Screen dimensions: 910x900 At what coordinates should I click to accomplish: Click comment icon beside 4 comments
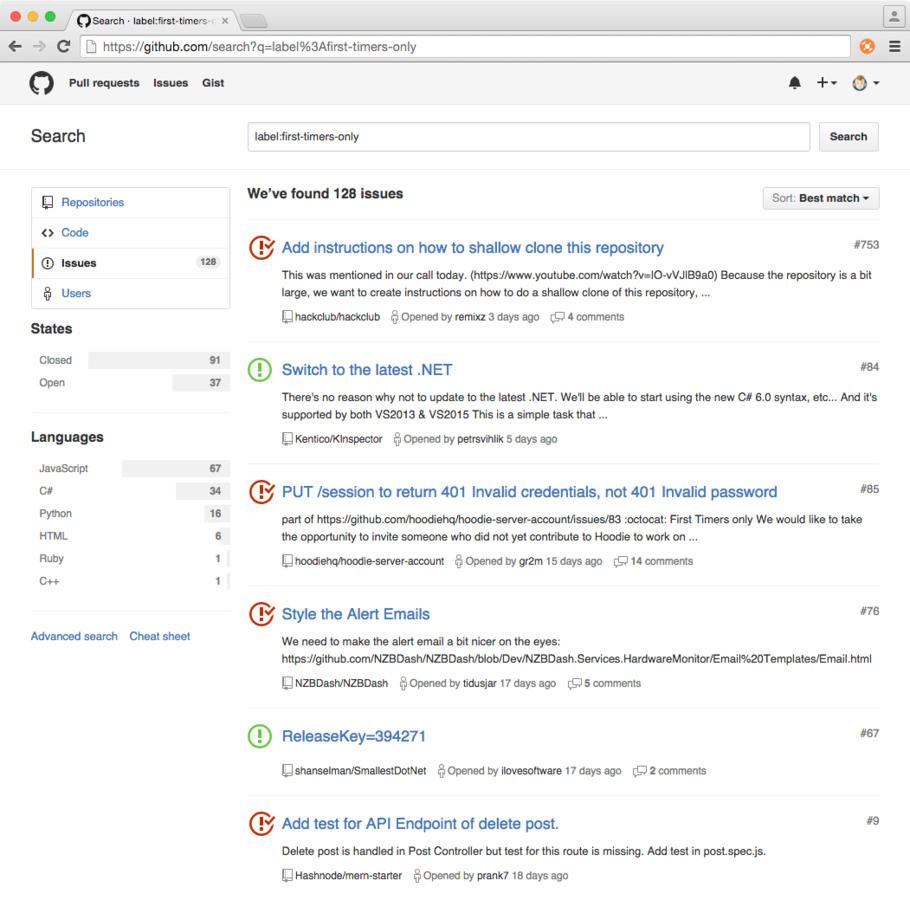tap(557, 317)
